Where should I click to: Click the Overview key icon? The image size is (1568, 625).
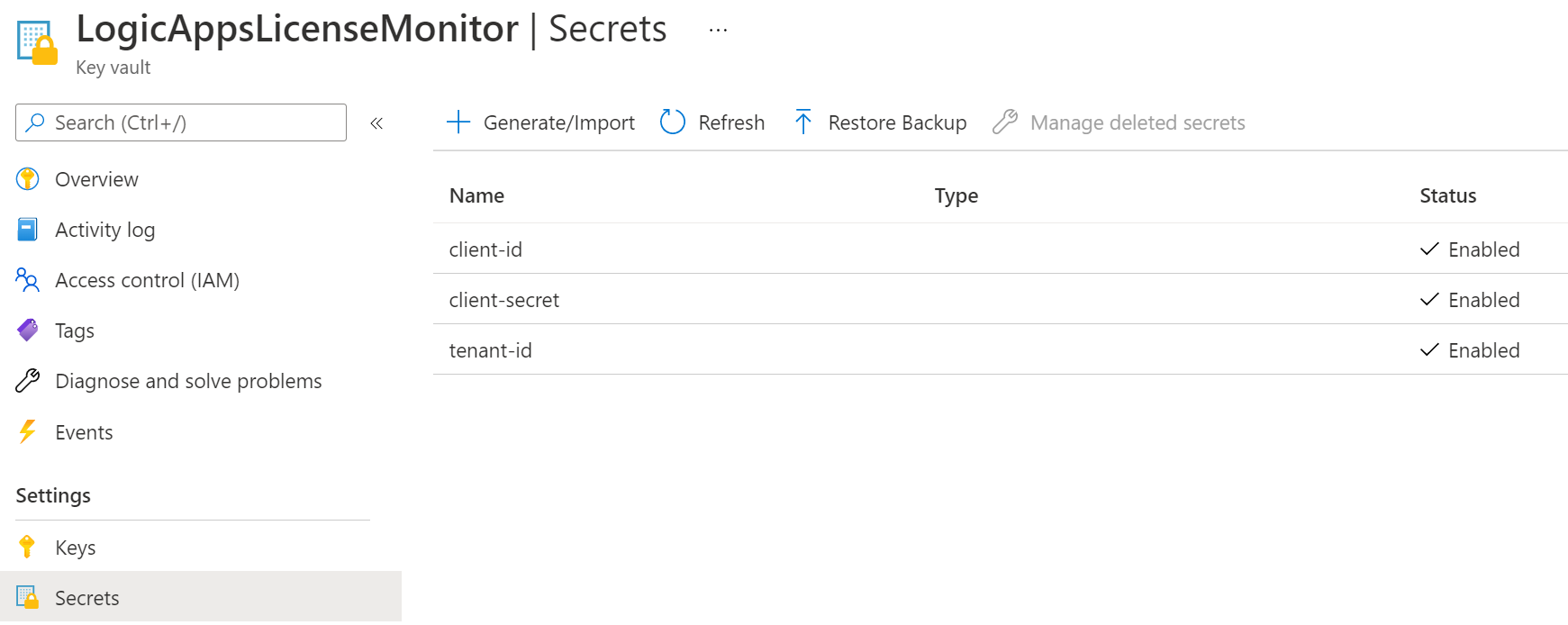[x=28, y=179]
